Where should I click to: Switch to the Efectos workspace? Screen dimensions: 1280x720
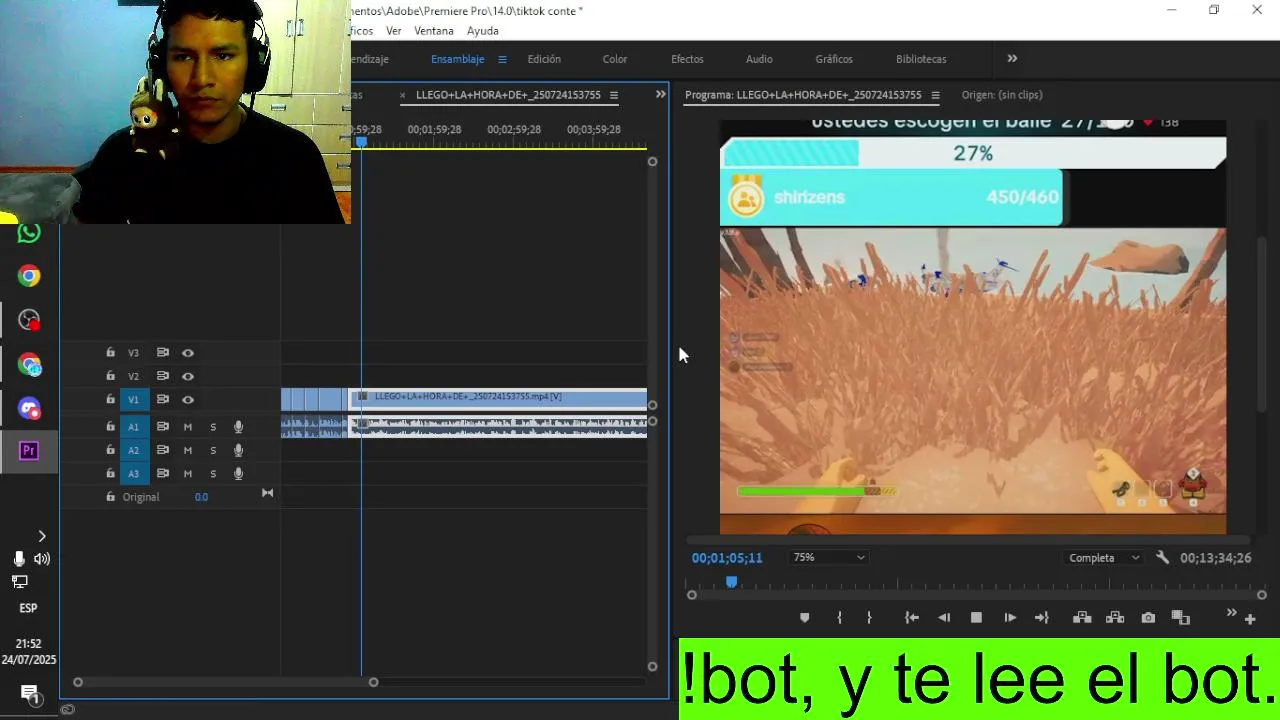(687, 59)
